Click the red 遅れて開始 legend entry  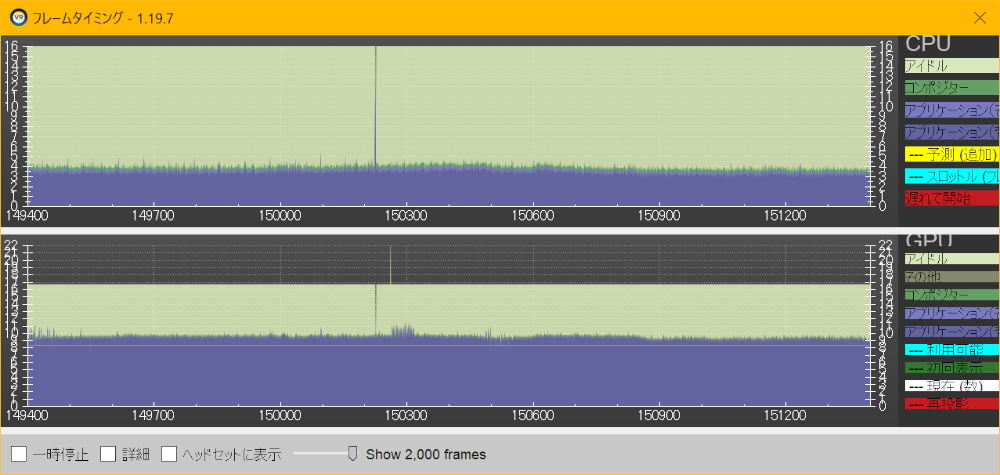click(x=952, y=198)
